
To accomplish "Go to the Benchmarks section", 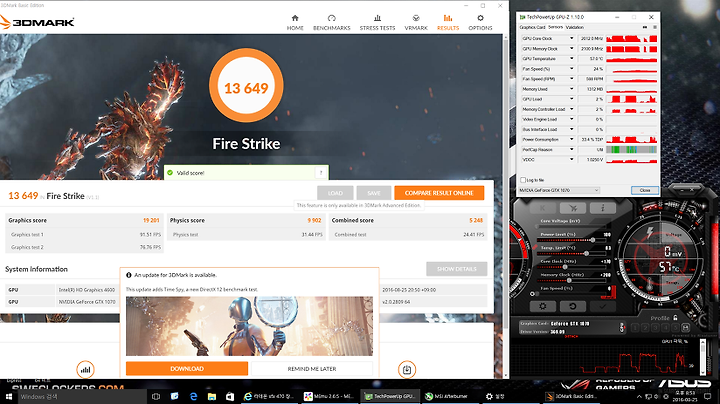I will click(x=332, y=22).
